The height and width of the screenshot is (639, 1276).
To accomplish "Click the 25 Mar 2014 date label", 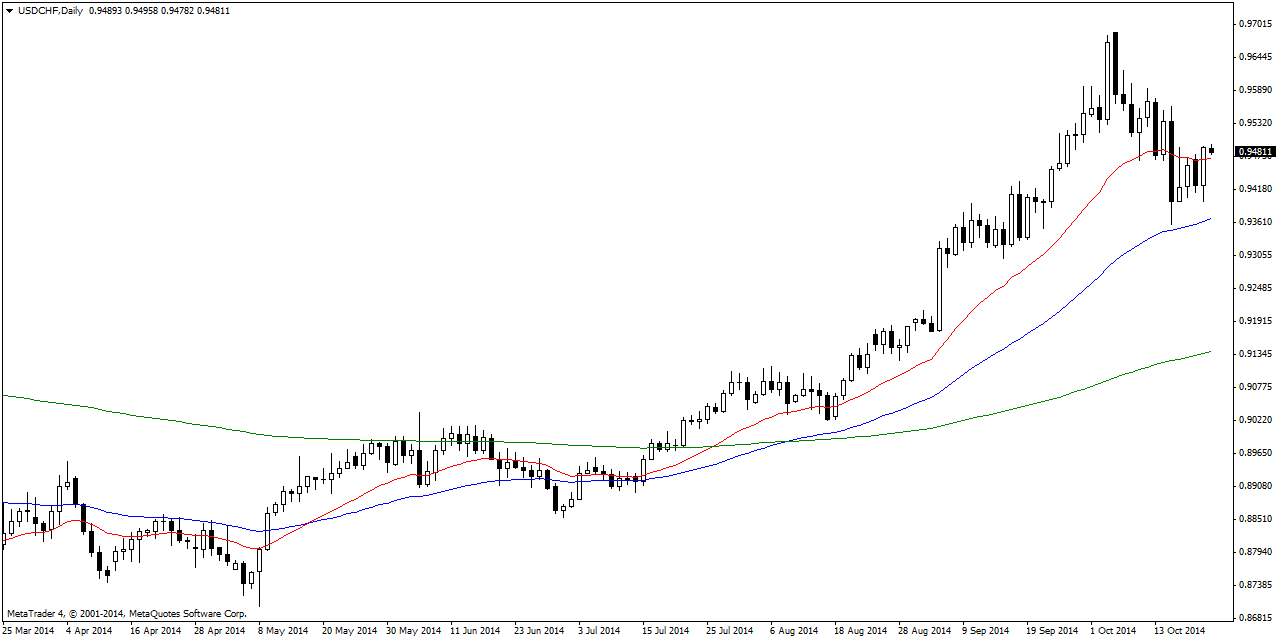I will (x=30, y=631).
